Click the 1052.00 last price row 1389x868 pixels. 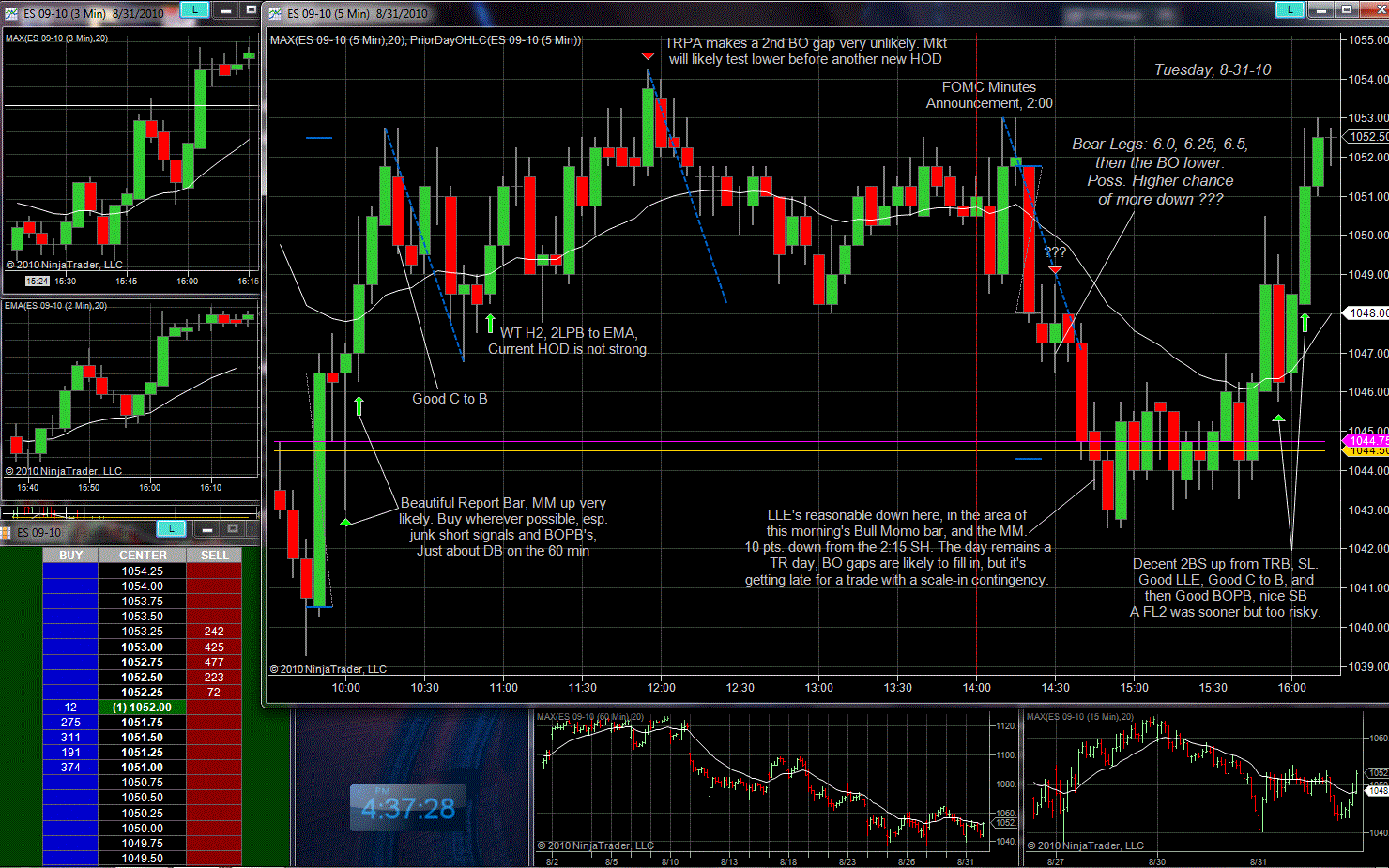click(x=143, y=708)
